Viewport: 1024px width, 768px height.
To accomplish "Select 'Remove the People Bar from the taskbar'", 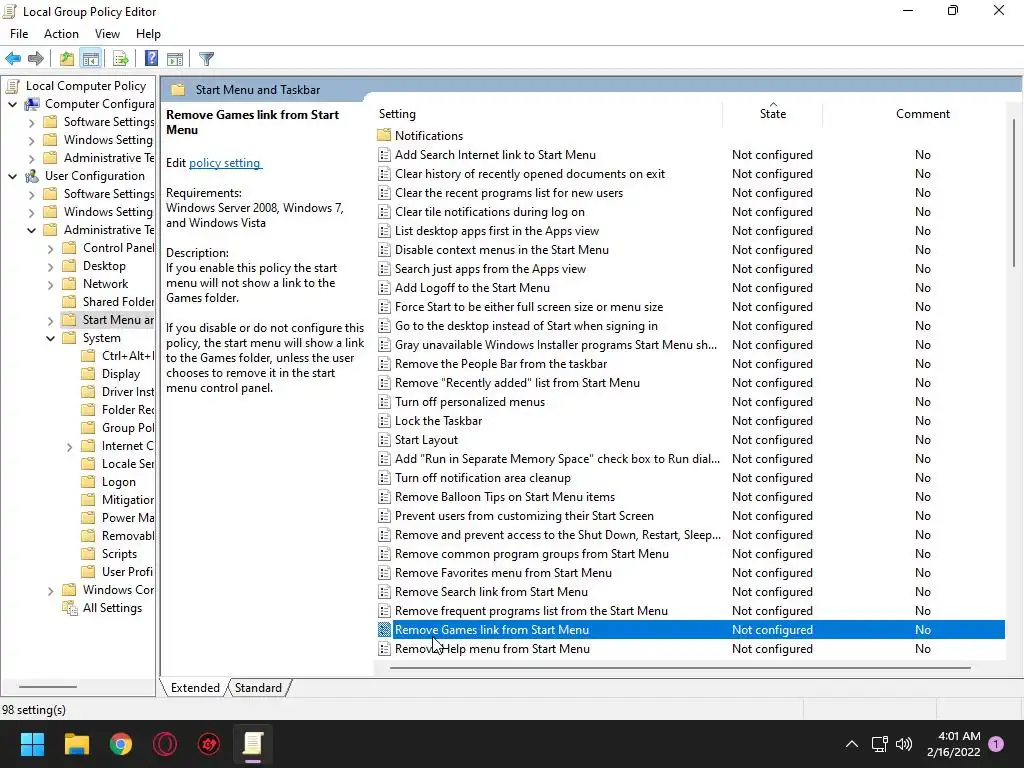I will click(501, 364).
